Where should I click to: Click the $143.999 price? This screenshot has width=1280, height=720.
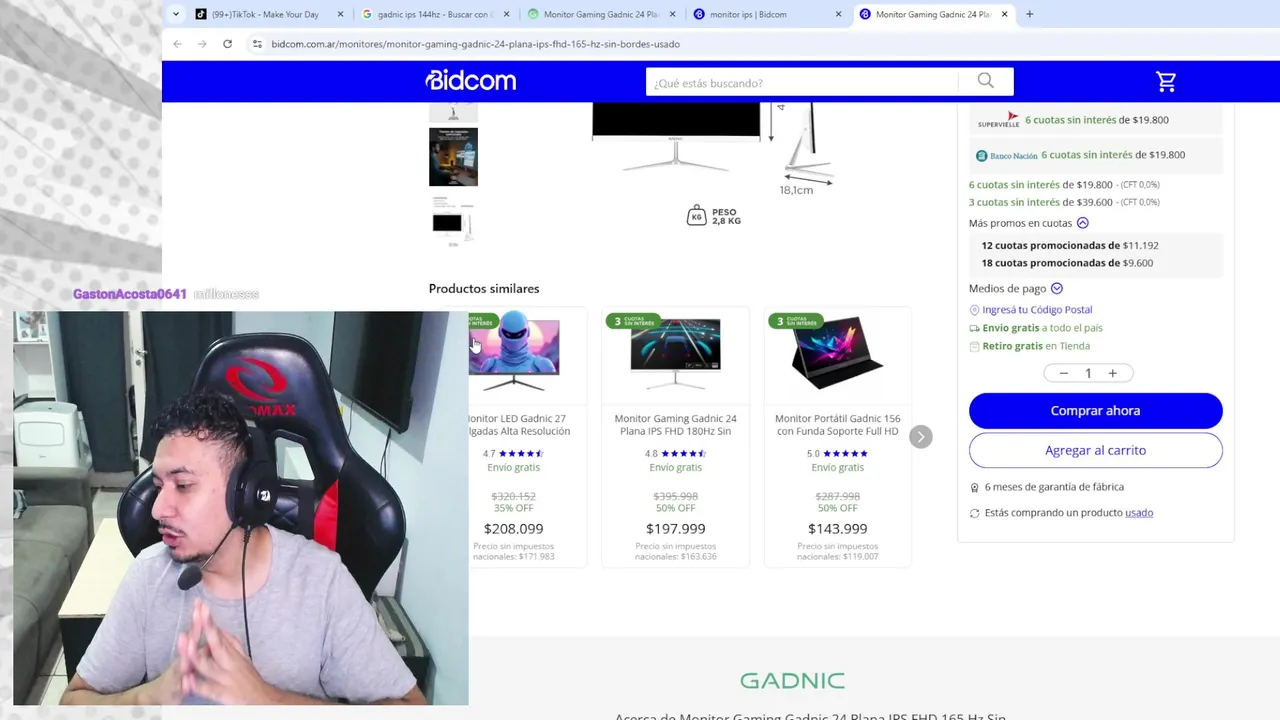837,529
